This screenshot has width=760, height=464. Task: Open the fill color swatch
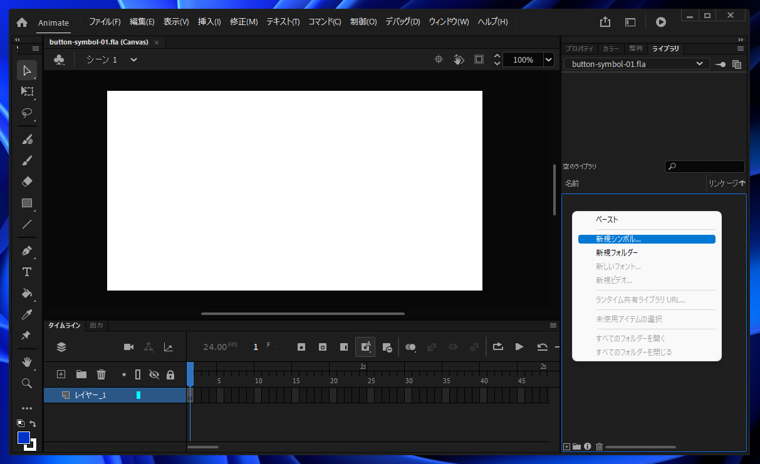click(x=23, y=437)
